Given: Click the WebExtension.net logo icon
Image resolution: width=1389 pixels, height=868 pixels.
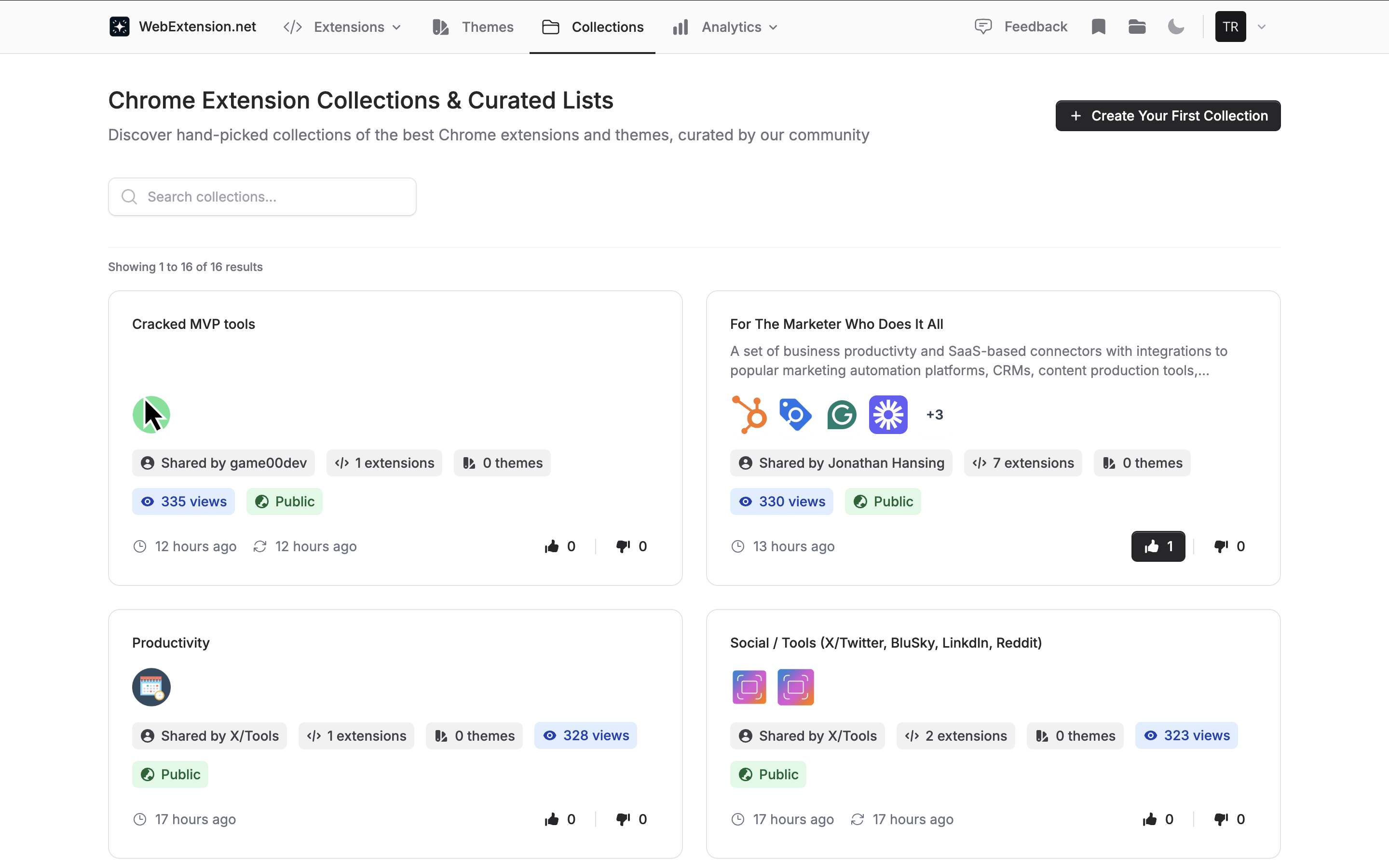Looking at the screenshot, I should (x=120, y=27).
